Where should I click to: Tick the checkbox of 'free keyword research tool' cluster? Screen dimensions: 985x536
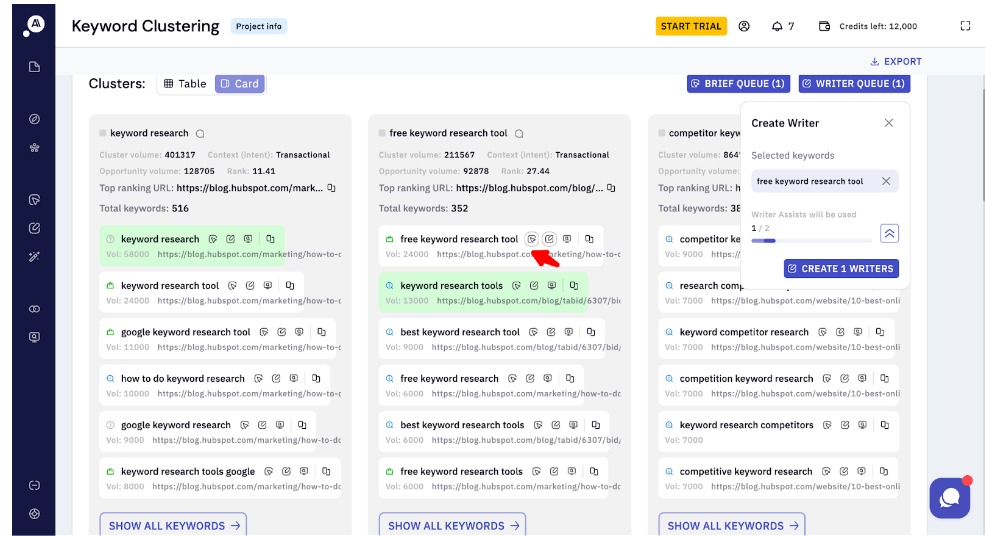coord(382,133)
